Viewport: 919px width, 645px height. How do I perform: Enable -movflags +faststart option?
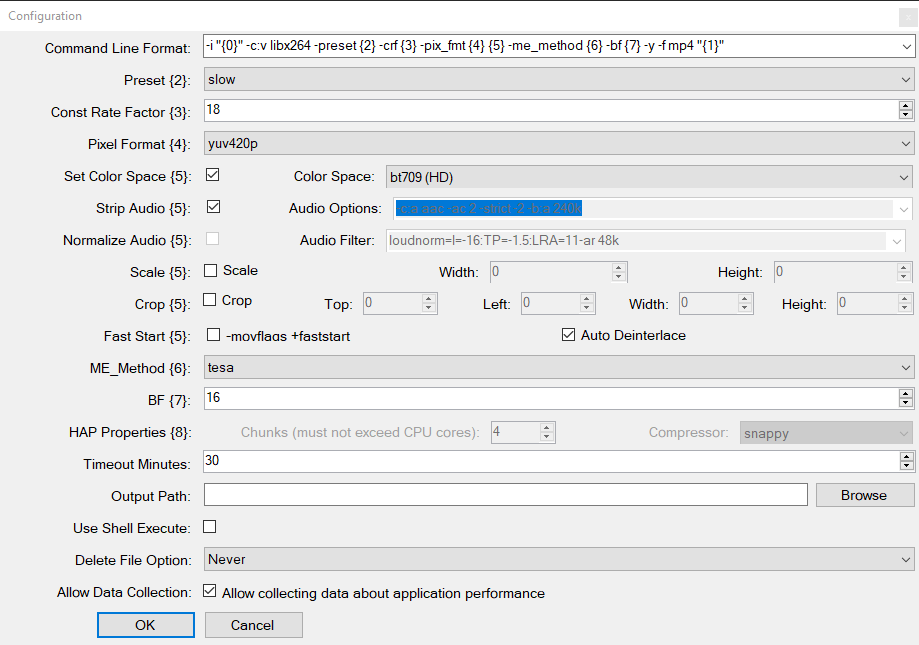coord(212,335)
